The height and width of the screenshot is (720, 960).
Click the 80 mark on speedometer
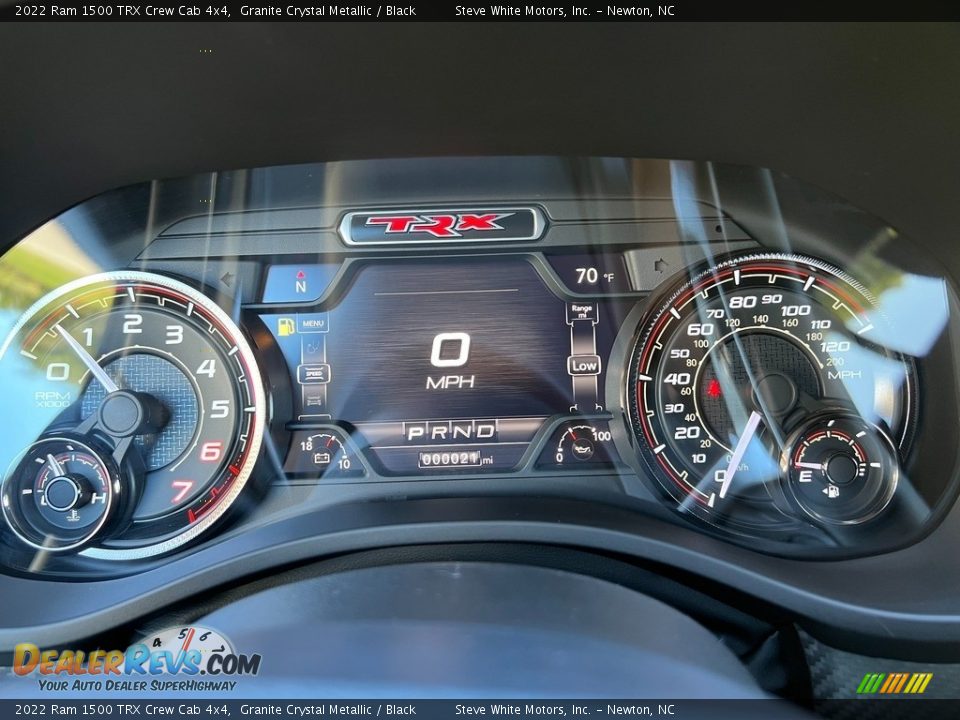click(x=742, y=302)
